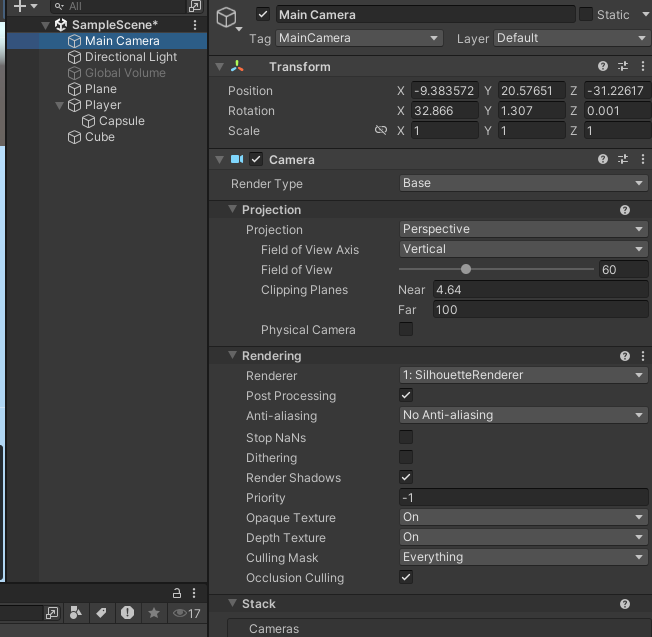Click the error filter exclamation icon
This screenshot has height=637, width=652.
pos(127,613)
